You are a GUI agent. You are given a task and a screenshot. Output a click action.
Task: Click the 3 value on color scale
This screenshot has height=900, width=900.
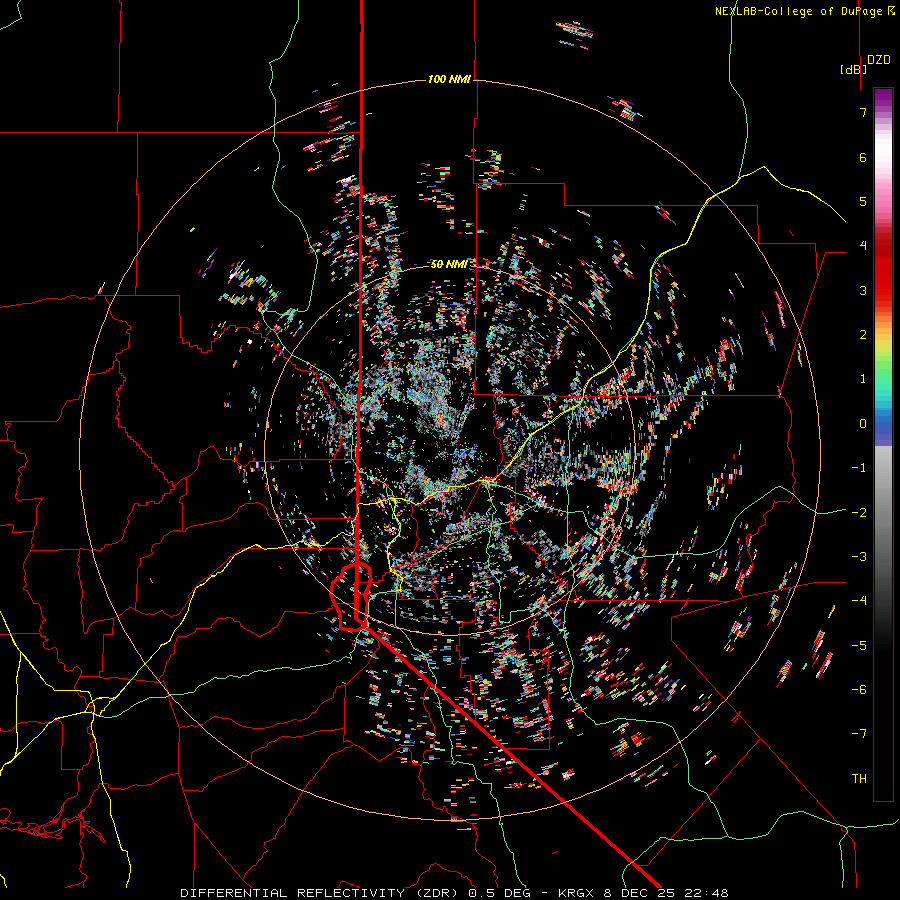click(x=863, y=290)
